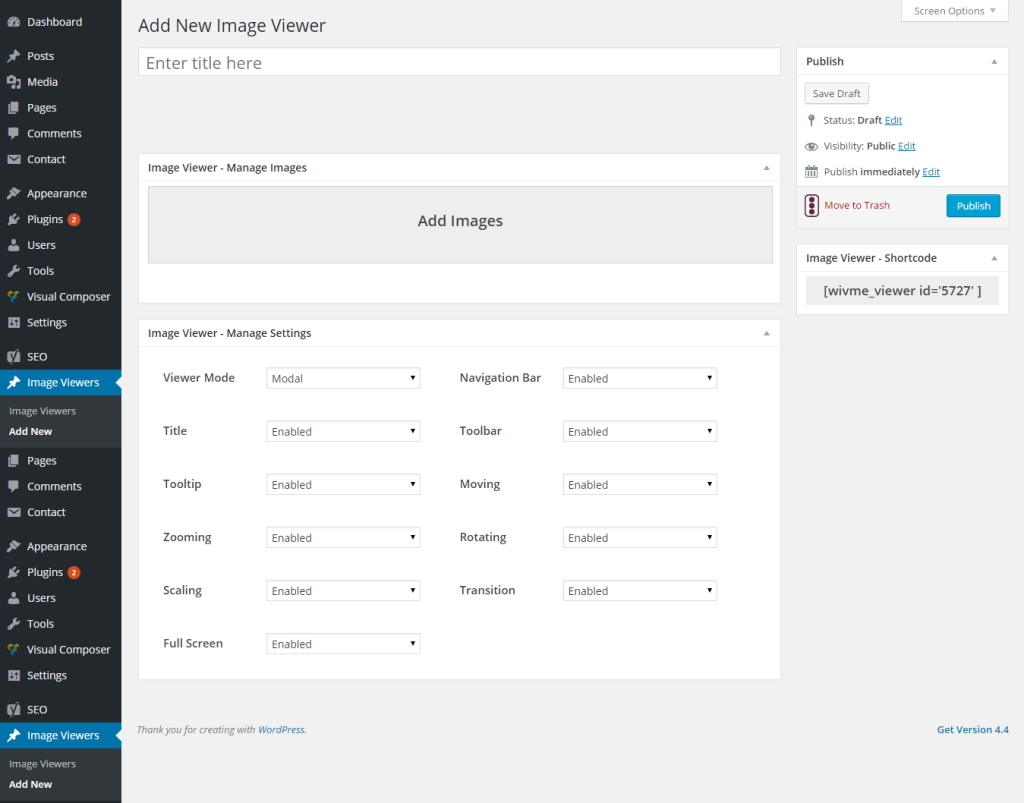Click the Dashboard home icon

click(x=14, y=21)
